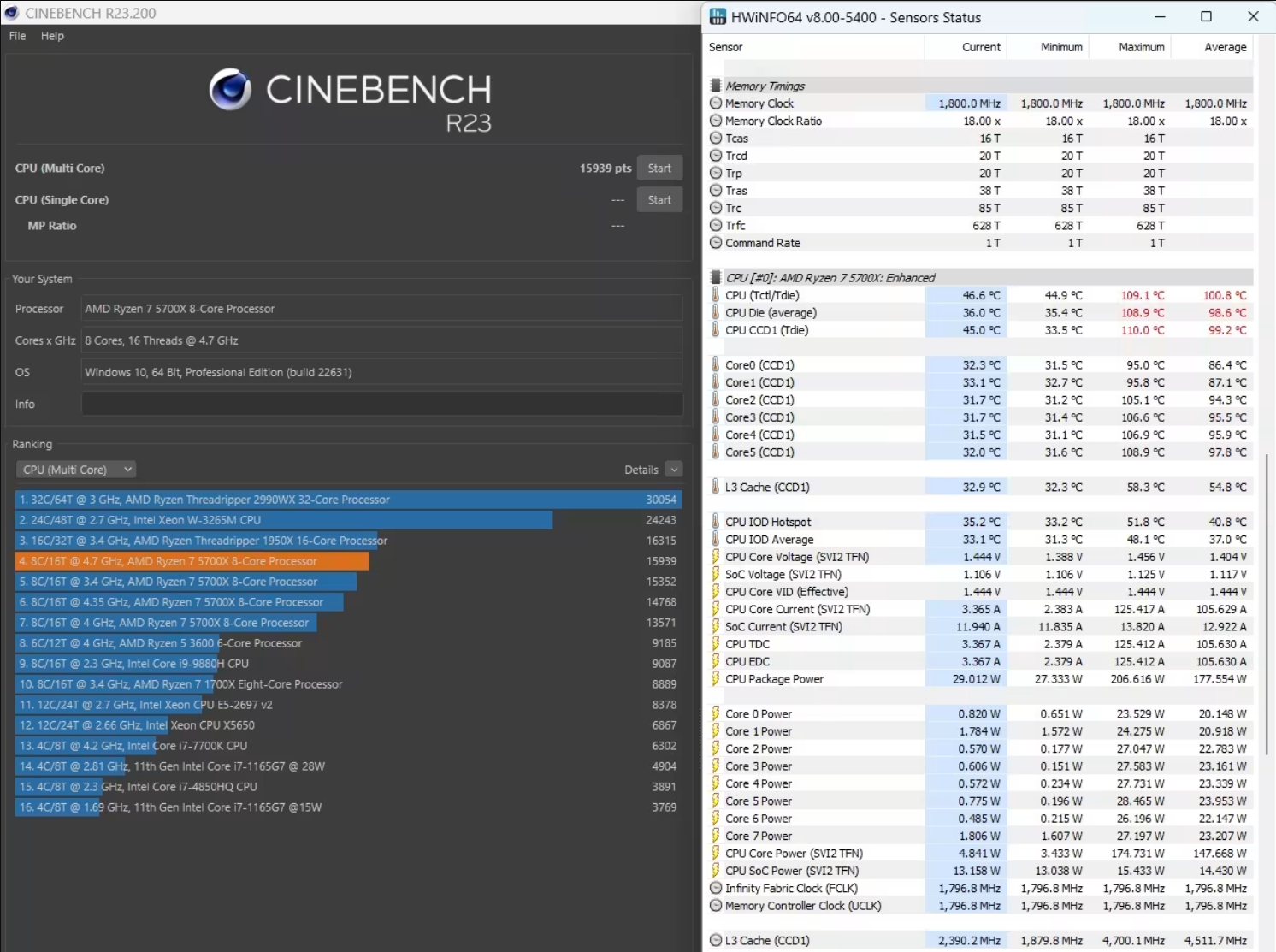
Task: Open the Details dropdown in the Ranking section
Action: click(674, 469)
